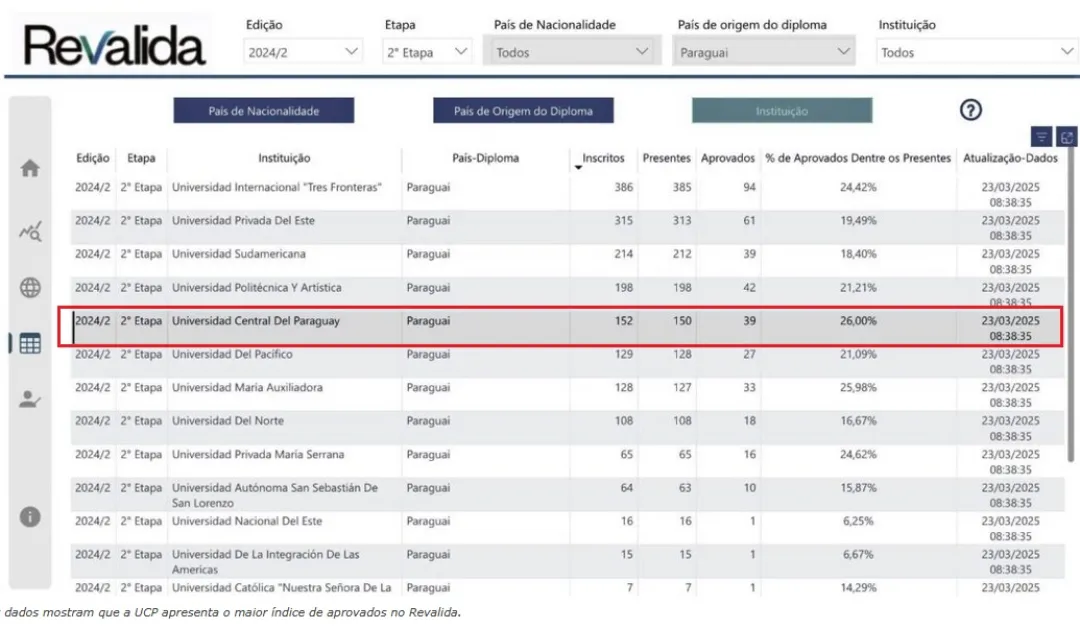Open the info icon in sidebar
This screenshot has width=1080, height=629.
30,517
